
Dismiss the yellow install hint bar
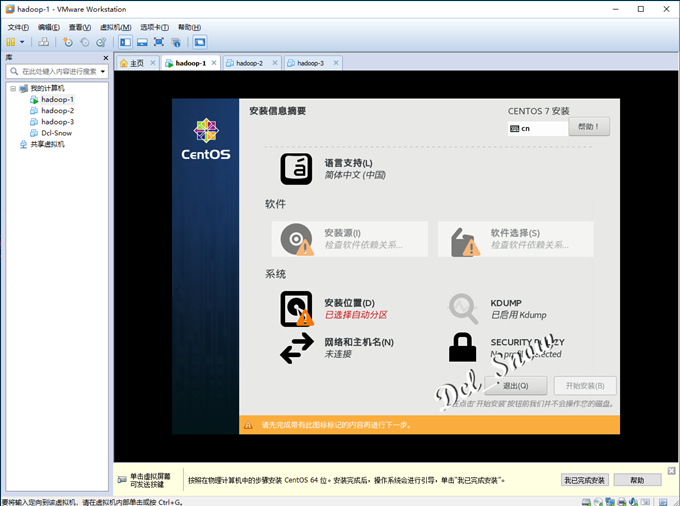[x=671, y=471]
